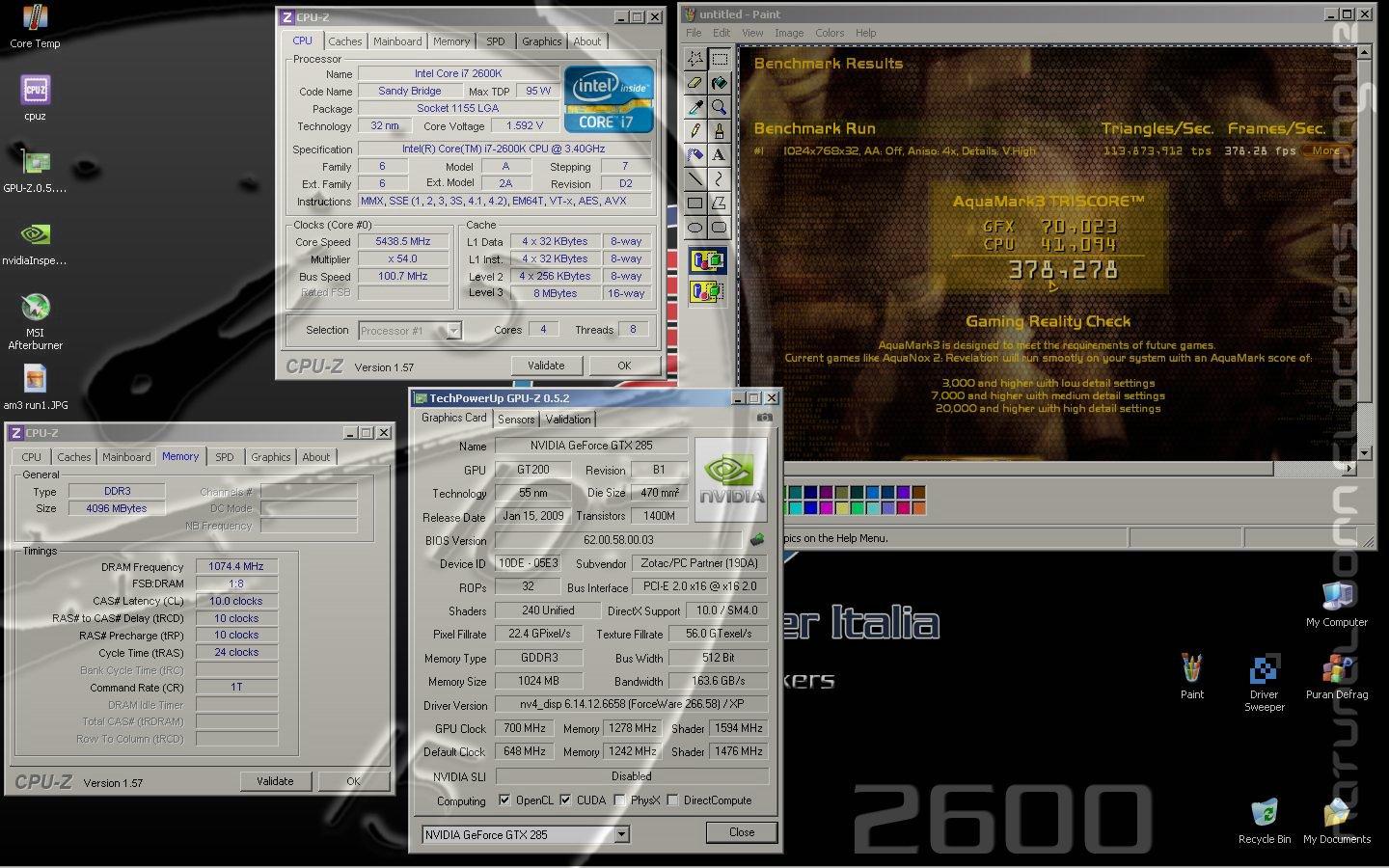
Task: Select the Line tool in Paint
Action: 694,179
